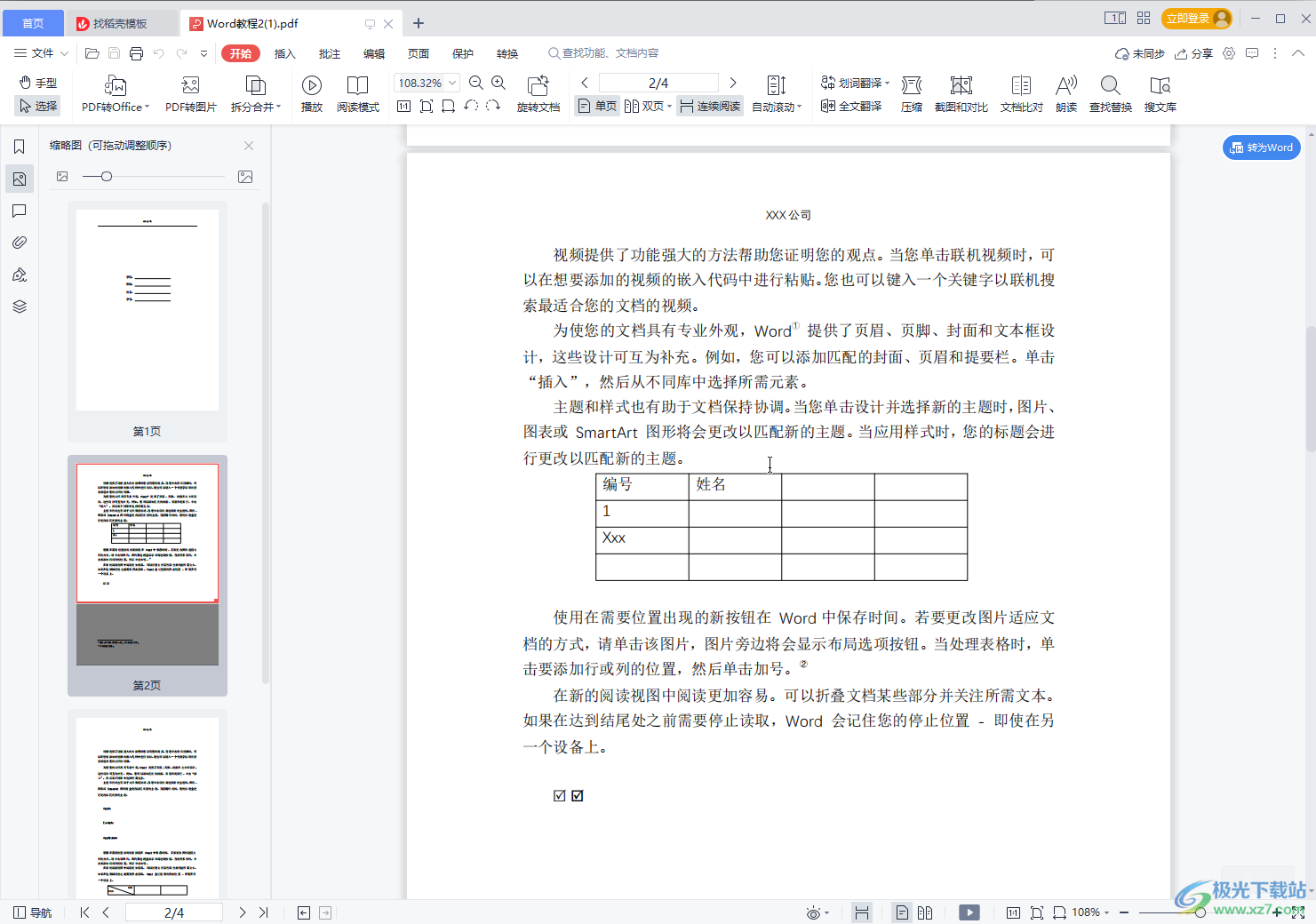Jump to last page in status bar
This screenshot has height=924, width=1316.
pos(264,912)
